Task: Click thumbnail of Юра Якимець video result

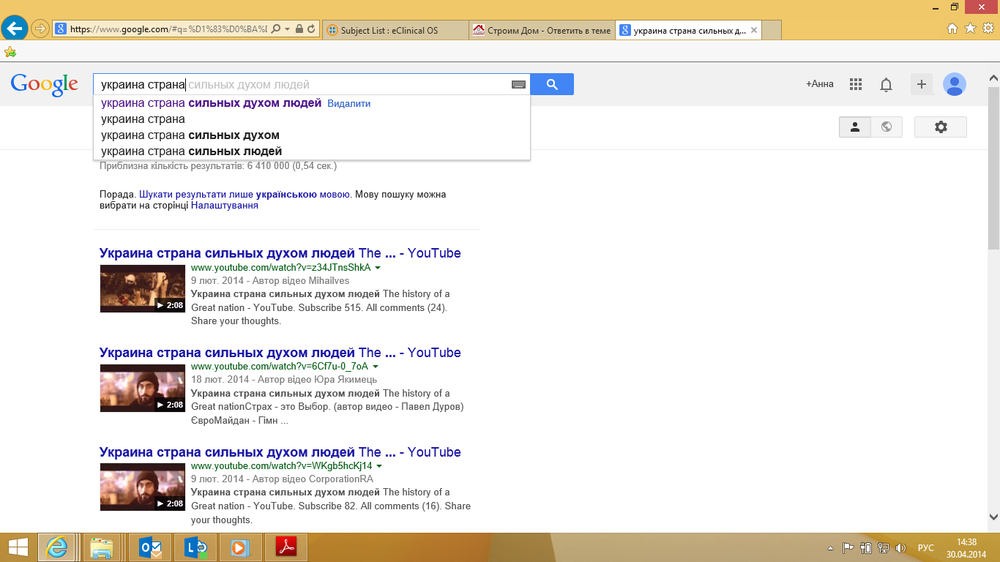Action: [142, 388]
